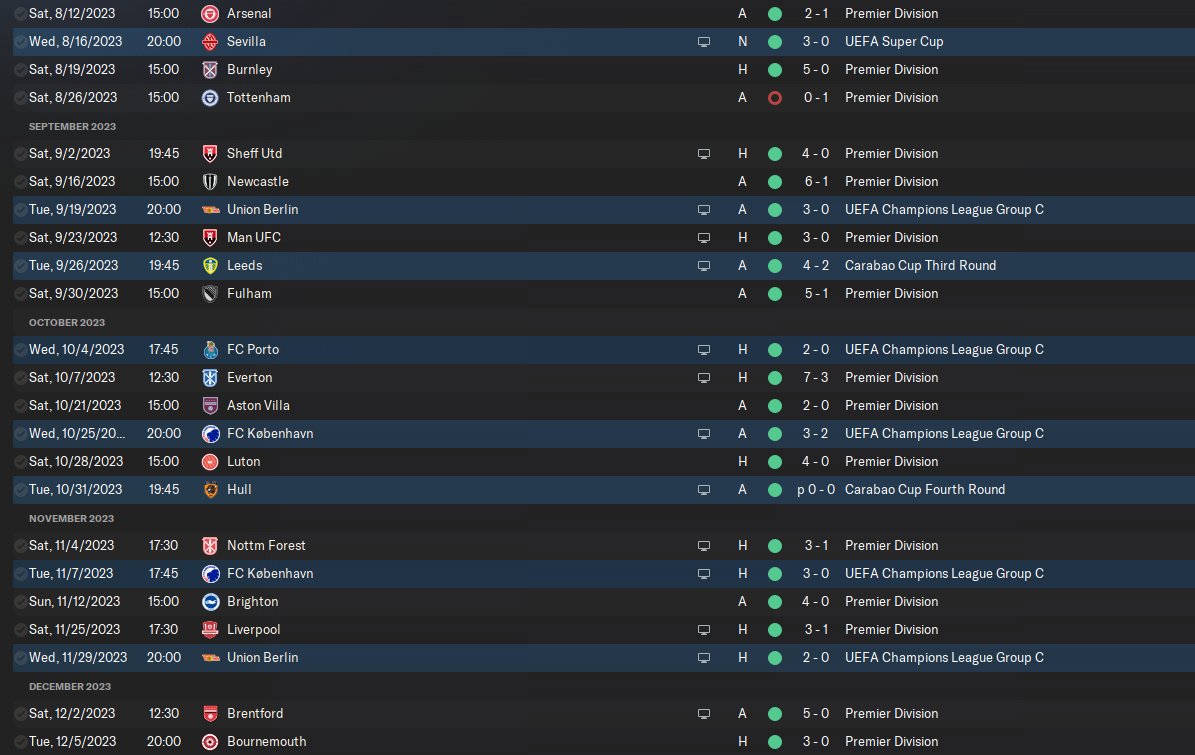
Task: Toggle the checkmark beside Sat, 8/19/2023
Action: [x=21, y=70]
